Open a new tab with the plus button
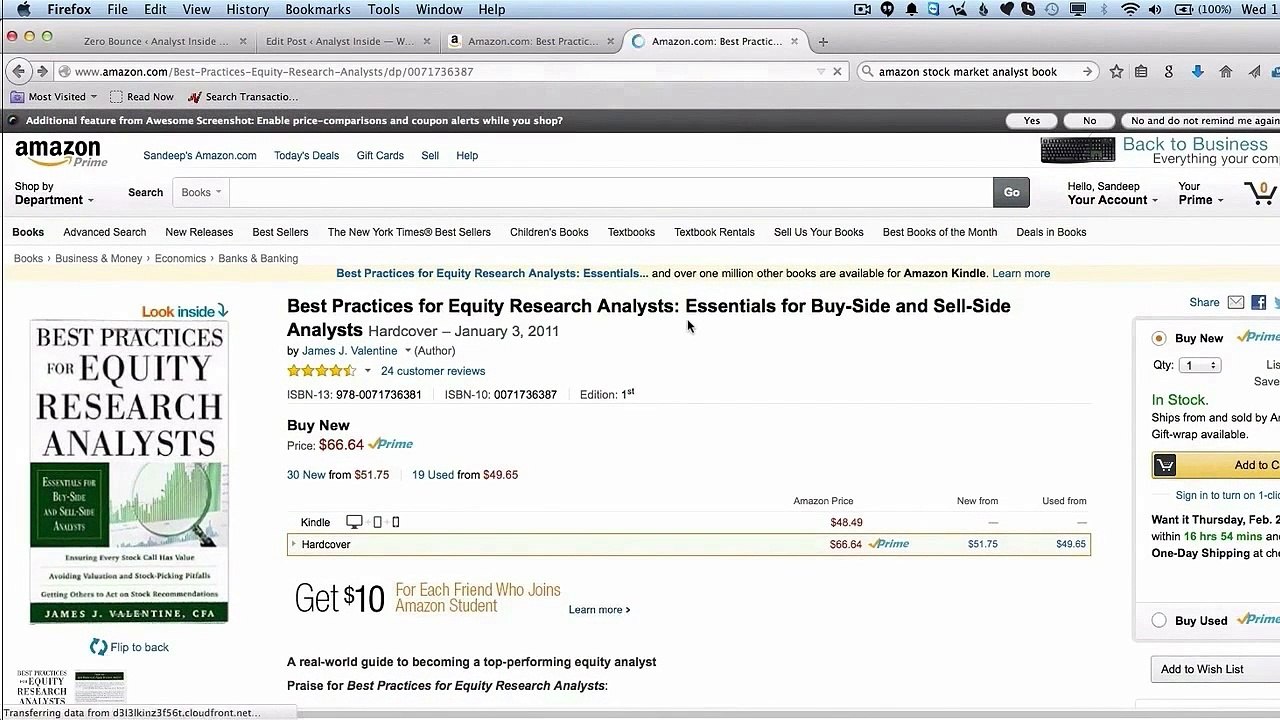This screenshot has height=720, width=1280. coord(823,42)
